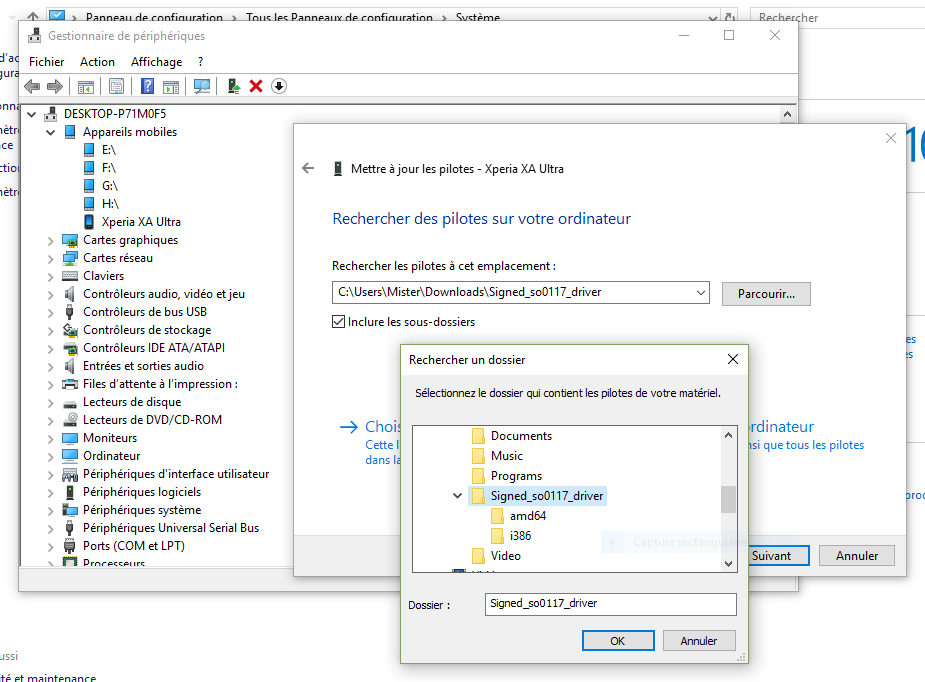Screen dimensions: 925x682
Task: Click the folder tree scroll down arrow
Action: (x=729, y=564)
